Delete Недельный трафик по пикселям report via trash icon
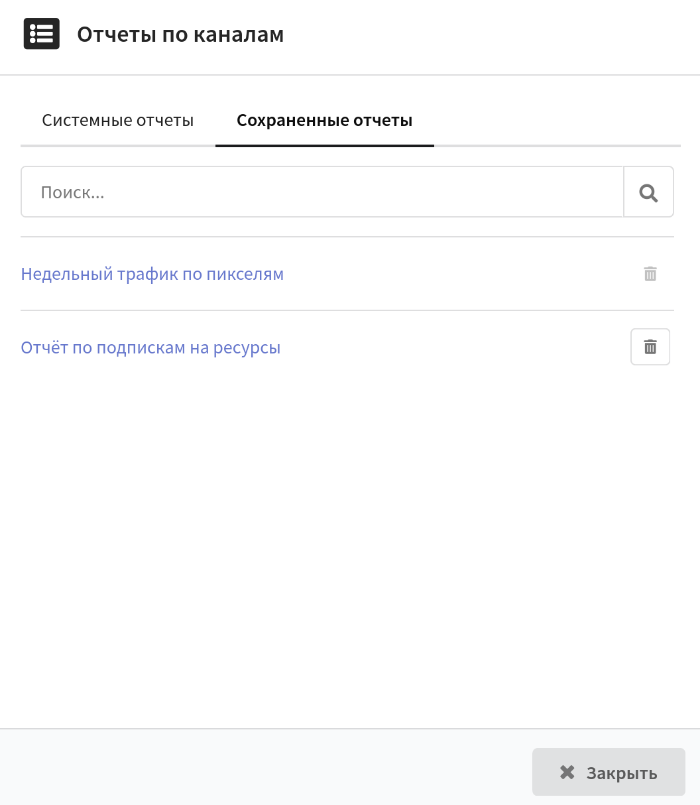 [x=650, y=274]
